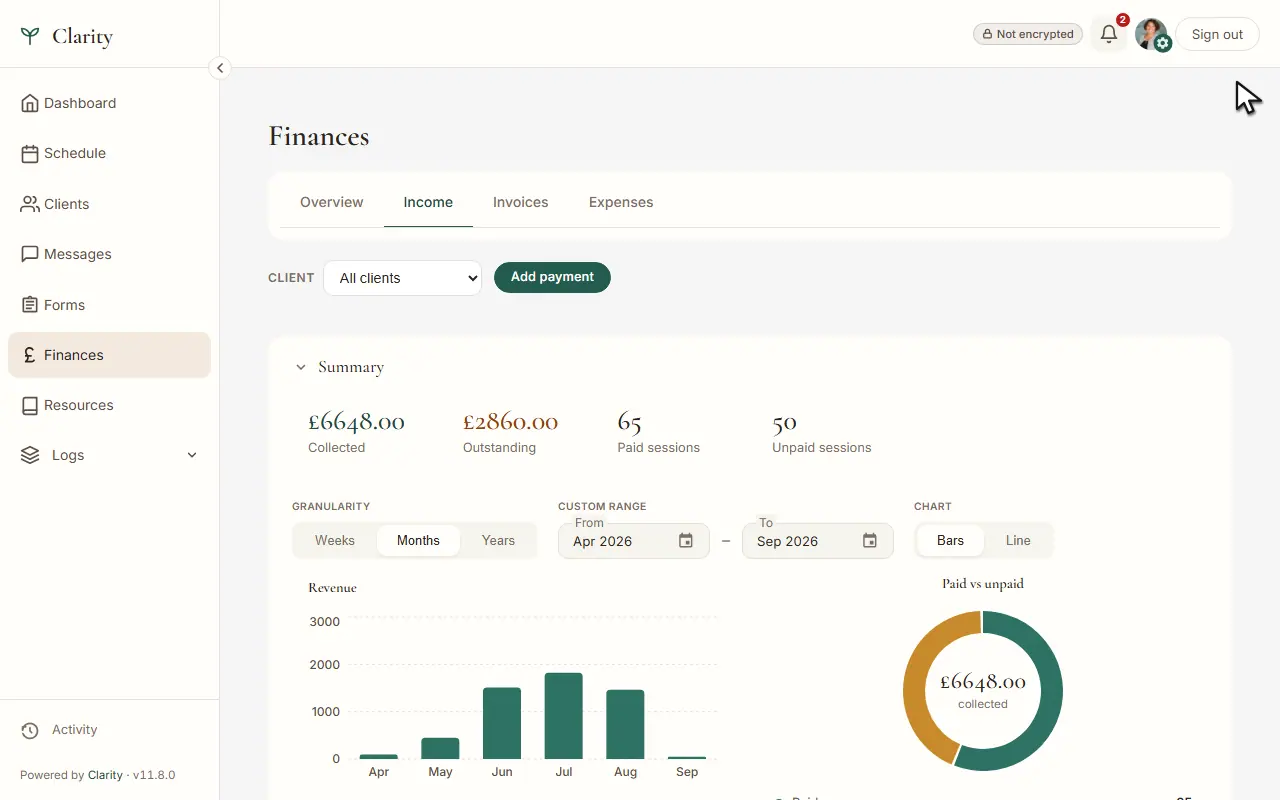Open the notifications bell

tap(1109, 34)
